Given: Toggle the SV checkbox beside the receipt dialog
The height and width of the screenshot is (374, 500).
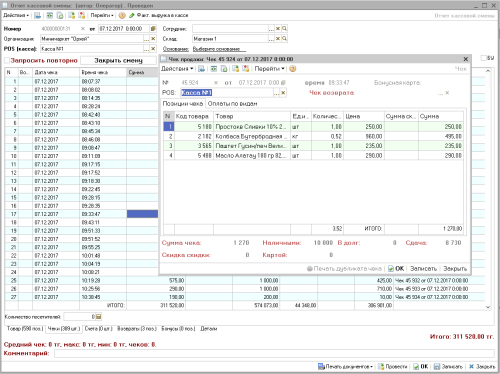Looking at the screenshot, I should point(483,58).
